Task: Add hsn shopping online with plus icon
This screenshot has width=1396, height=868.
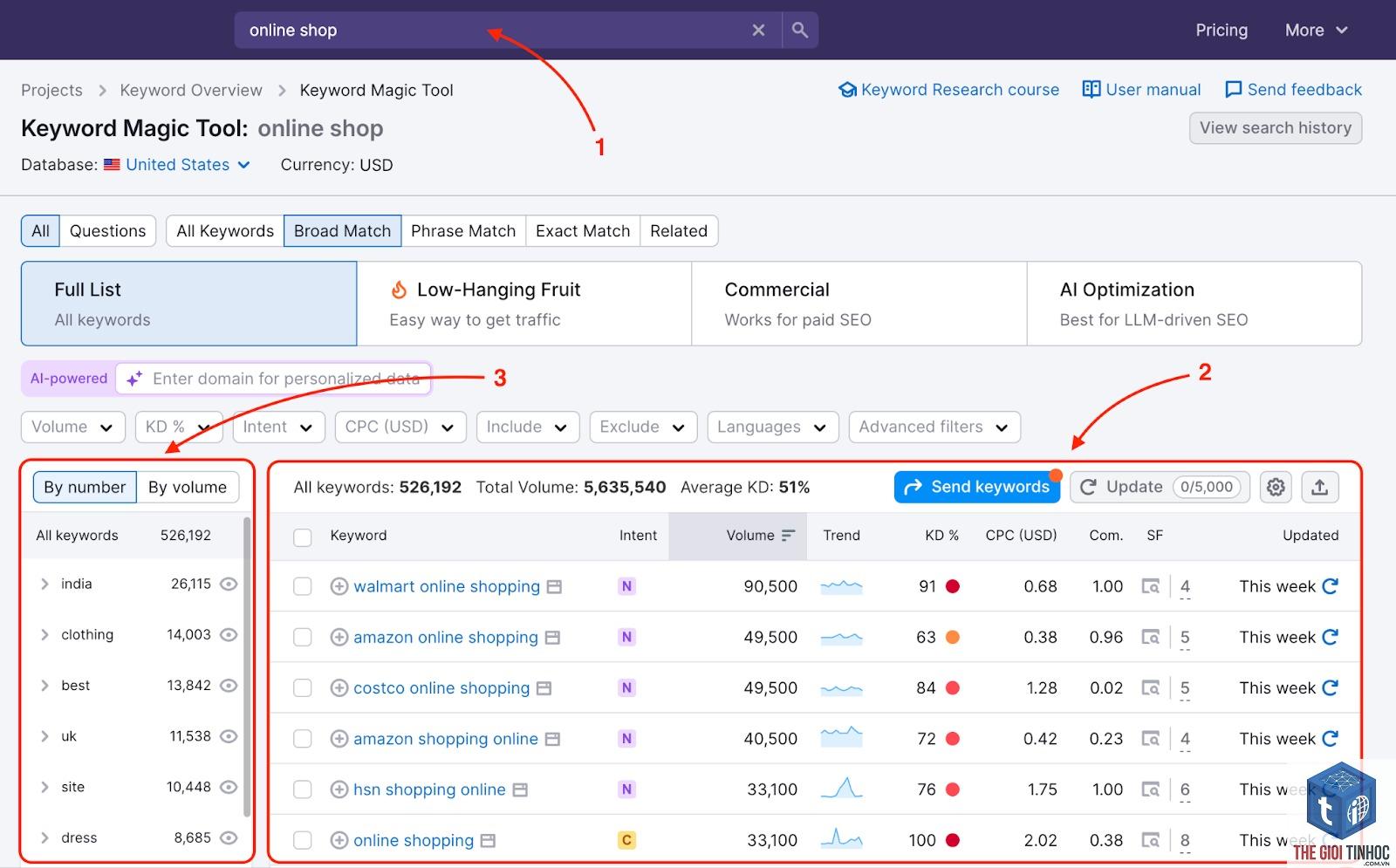Action: point(339,789)
